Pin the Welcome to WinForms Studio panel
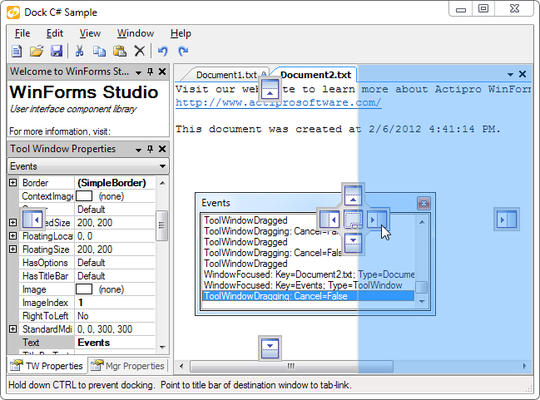This screenshot has width=540, height=400. tap(150, 72)
